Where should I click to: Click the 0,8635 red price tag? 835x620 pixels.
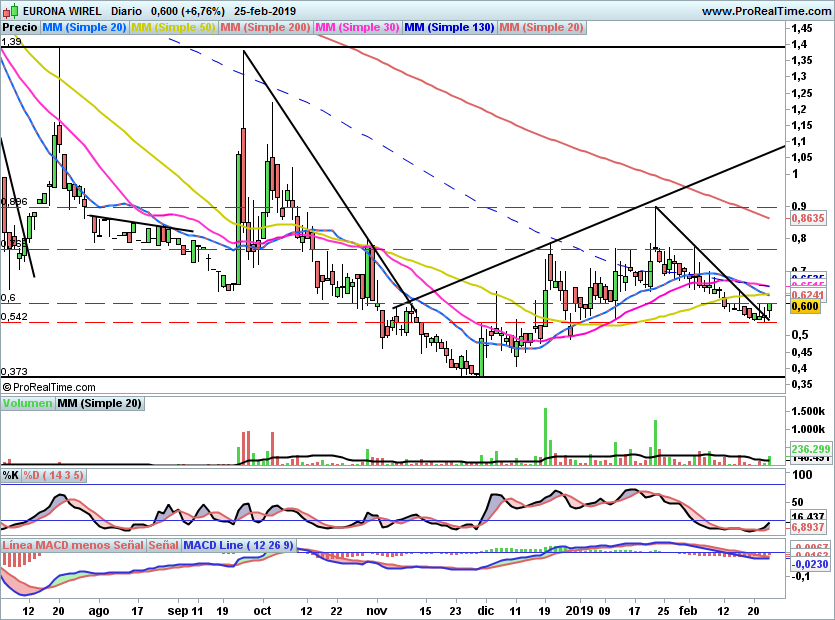click(x=807, y=218)
